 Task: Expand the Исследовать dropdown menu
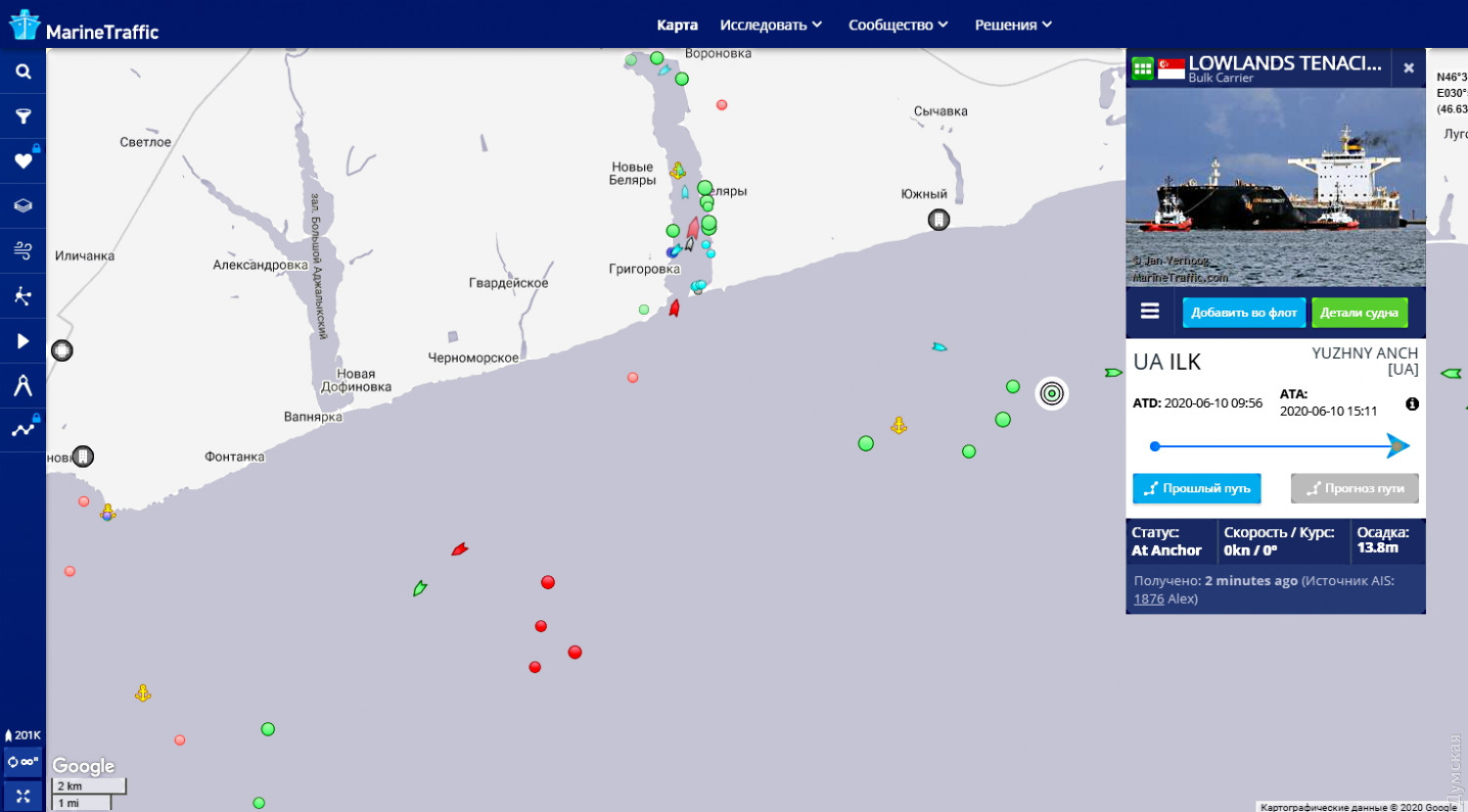(770, 24)
